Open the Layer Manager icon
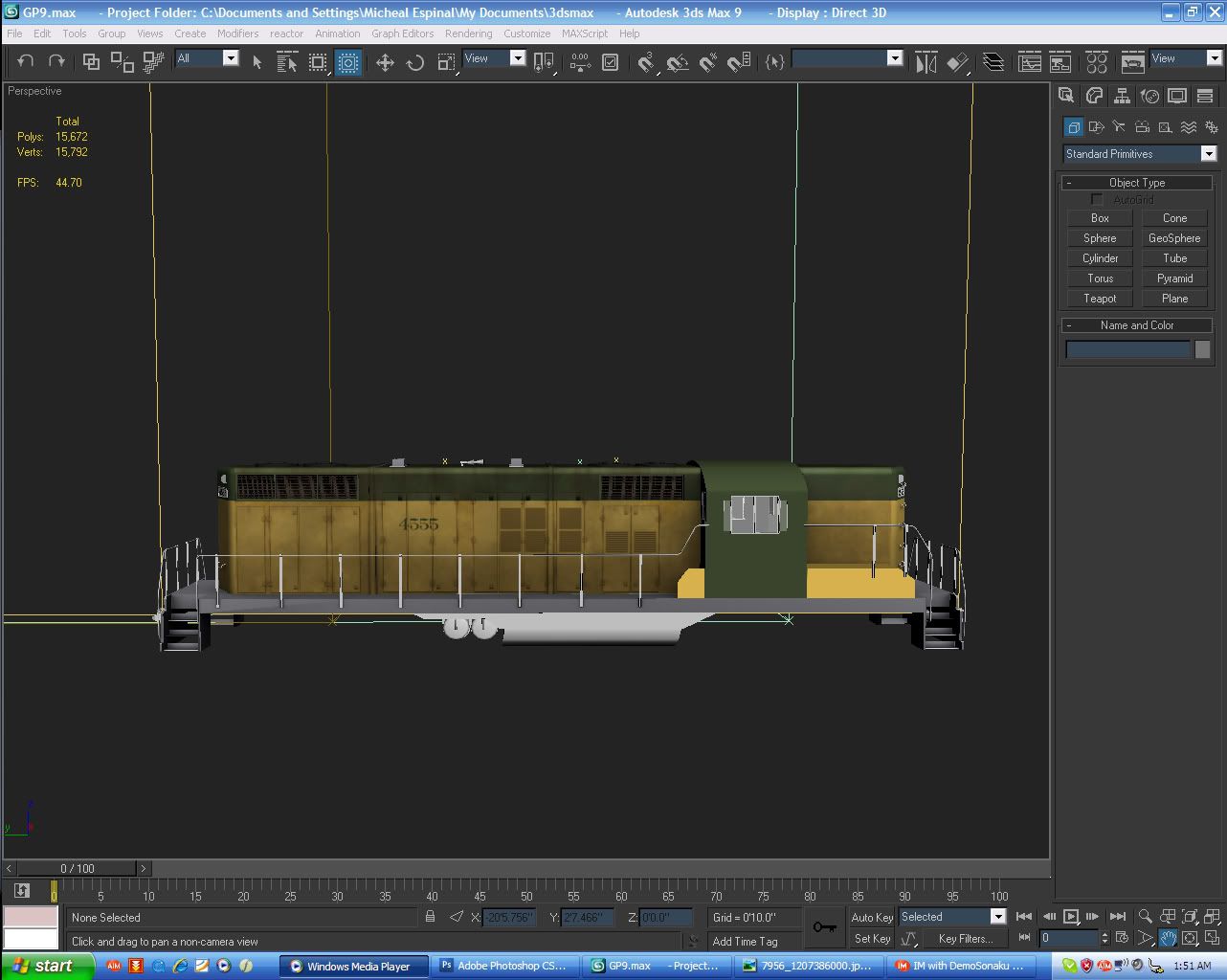This screenshot has width=1227, height=980. 993,61
